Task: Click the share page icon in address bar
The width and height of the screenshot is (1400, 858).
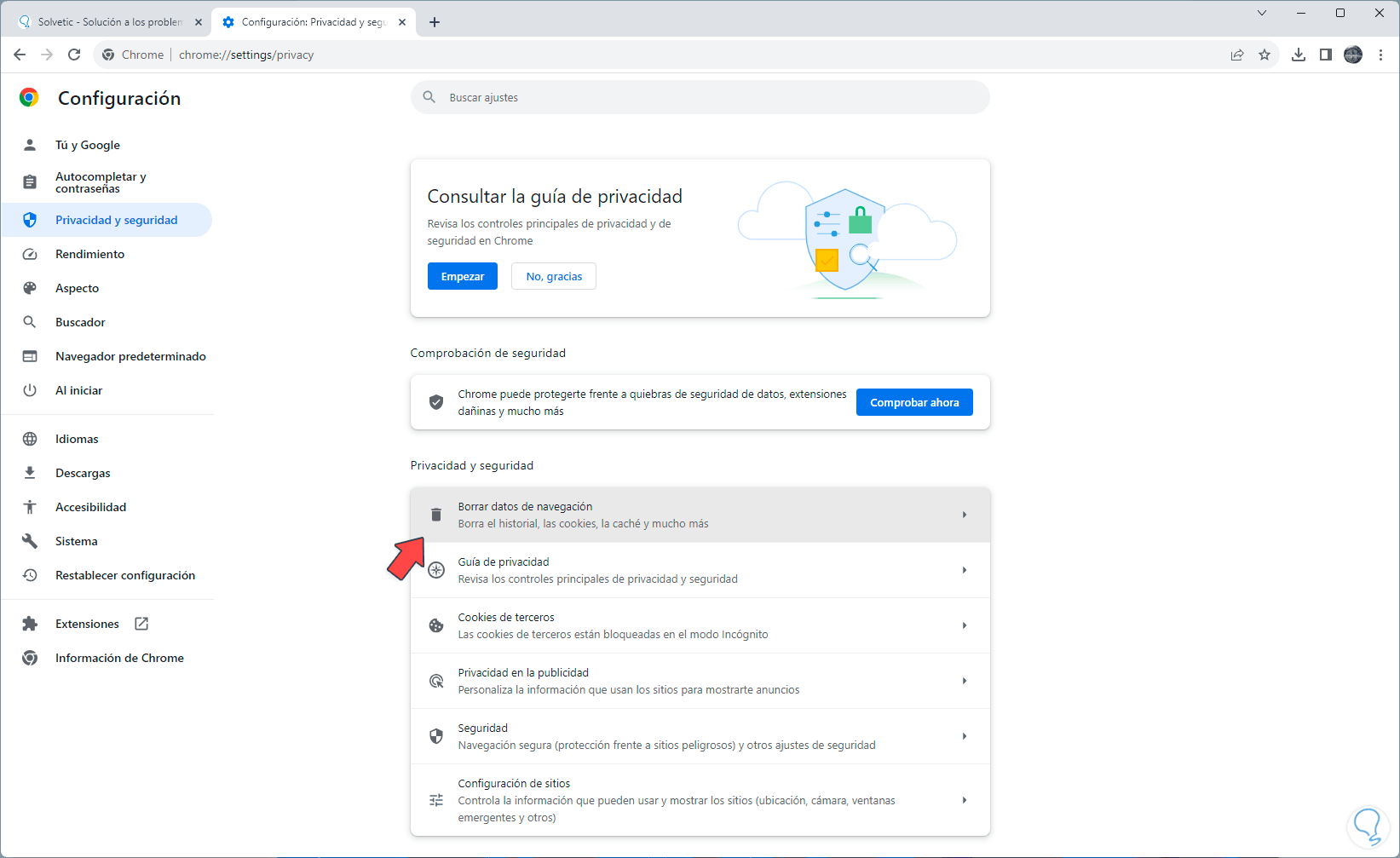Action: coord(1237,55)
